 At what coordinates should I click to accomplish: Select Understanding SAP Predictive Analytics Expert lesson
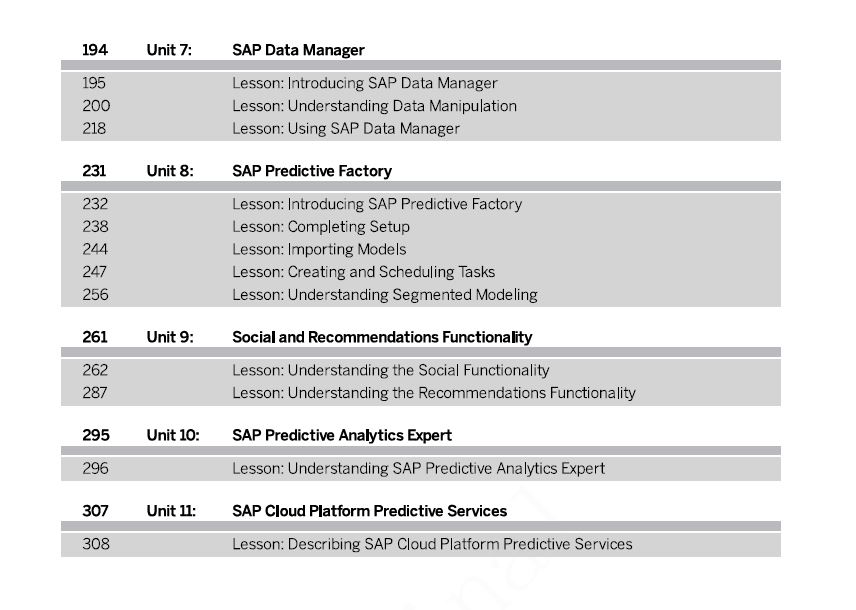(x=419, y=469)
